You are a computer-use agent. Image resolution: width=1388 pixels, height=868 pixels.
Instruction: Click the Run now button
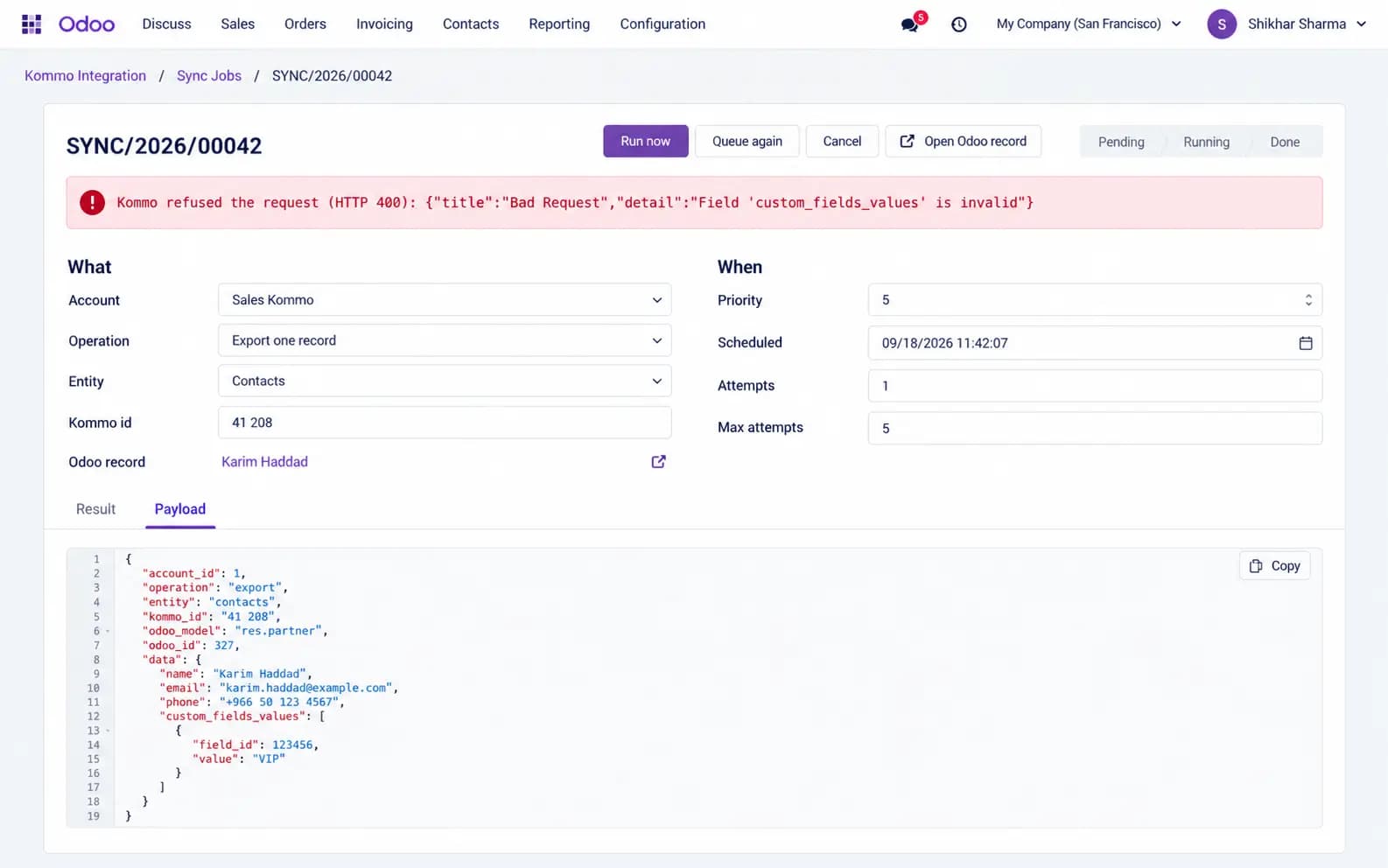coord(646,141)
